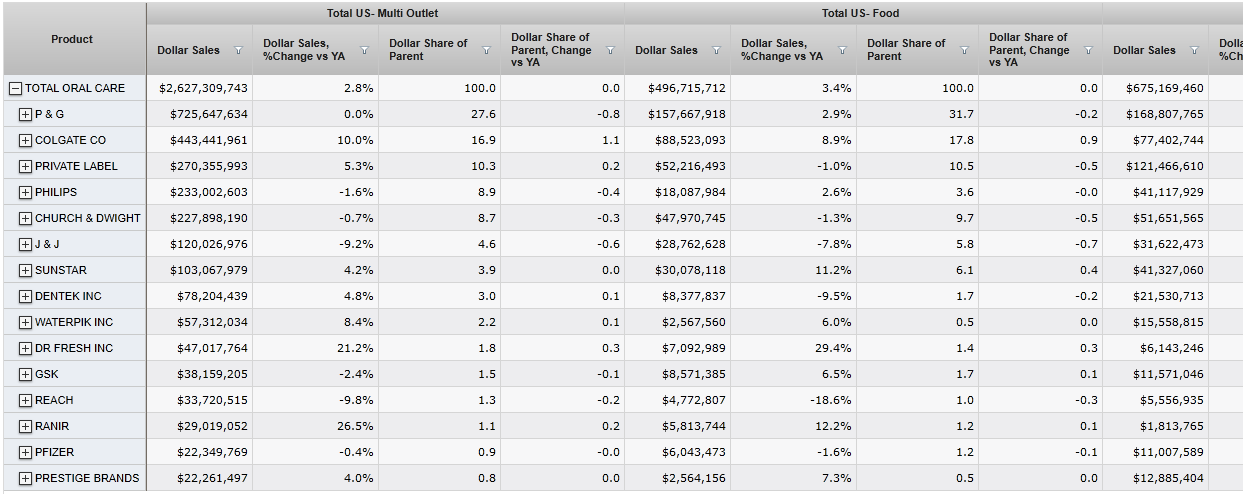Viewport: 1243px width, 494px height.
Task: Collapse the TOTAL ORAL CARE row
Action: 15,88
